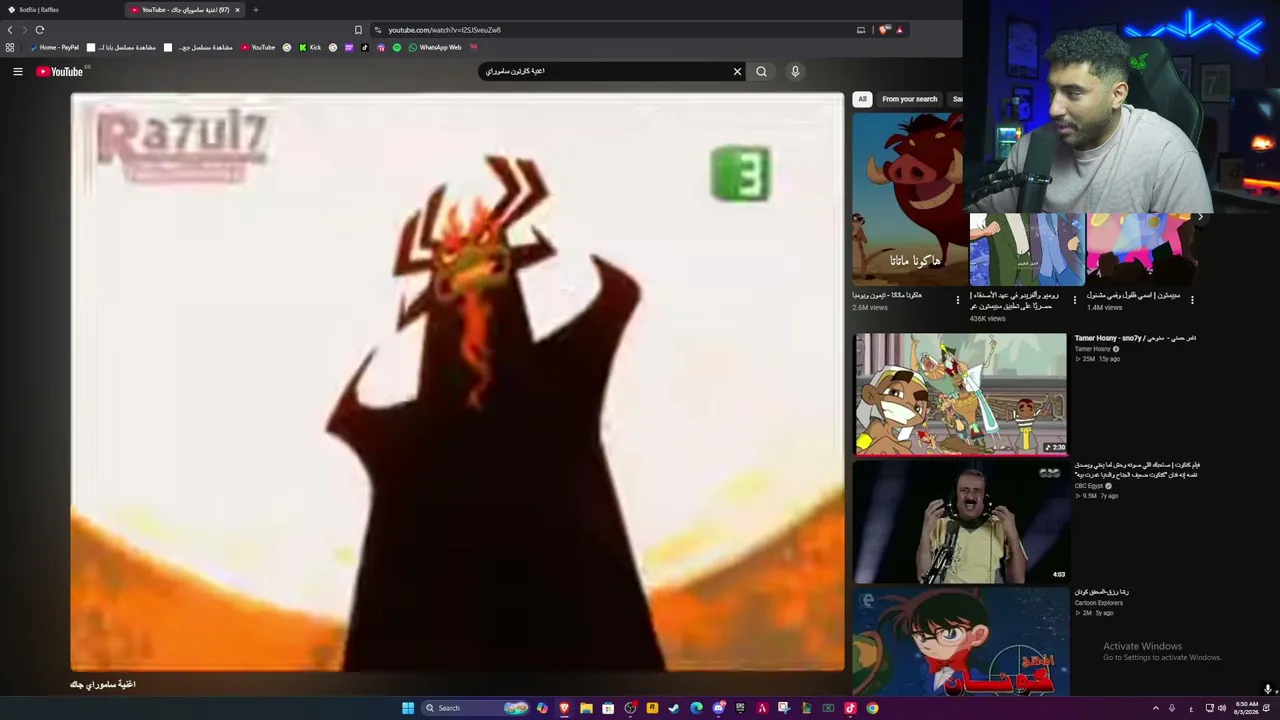The height and width of the screenshot is (720, 1280).
Task: Open Steam from the taskbar
Action: click(674, 708)
